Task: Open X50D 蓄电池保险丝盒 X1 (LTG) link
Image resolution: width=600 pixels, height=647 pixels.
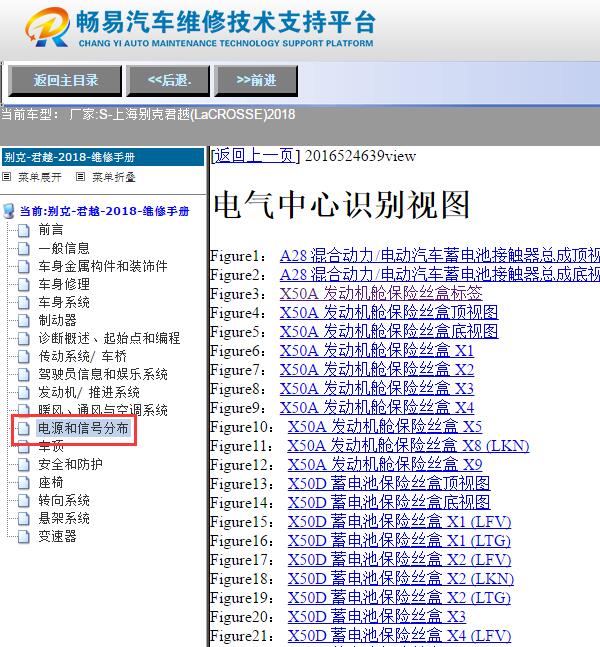Action: (x=399, y=541)
